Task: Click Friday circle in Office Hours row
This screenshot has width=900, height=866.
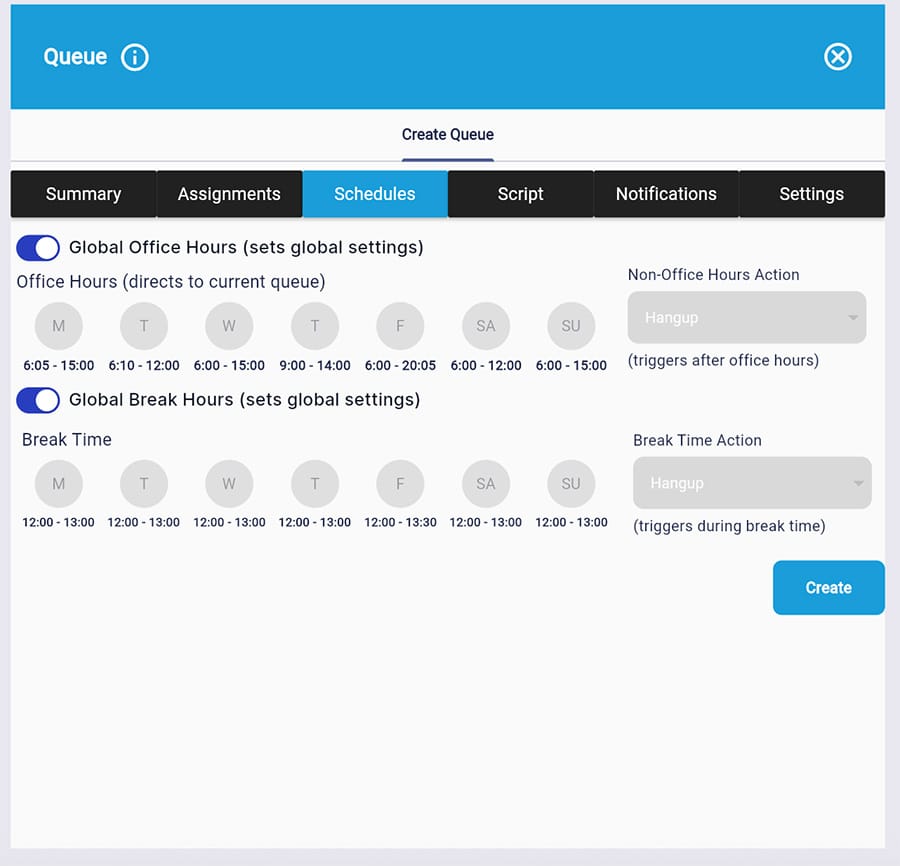Action: coord(400,326)
